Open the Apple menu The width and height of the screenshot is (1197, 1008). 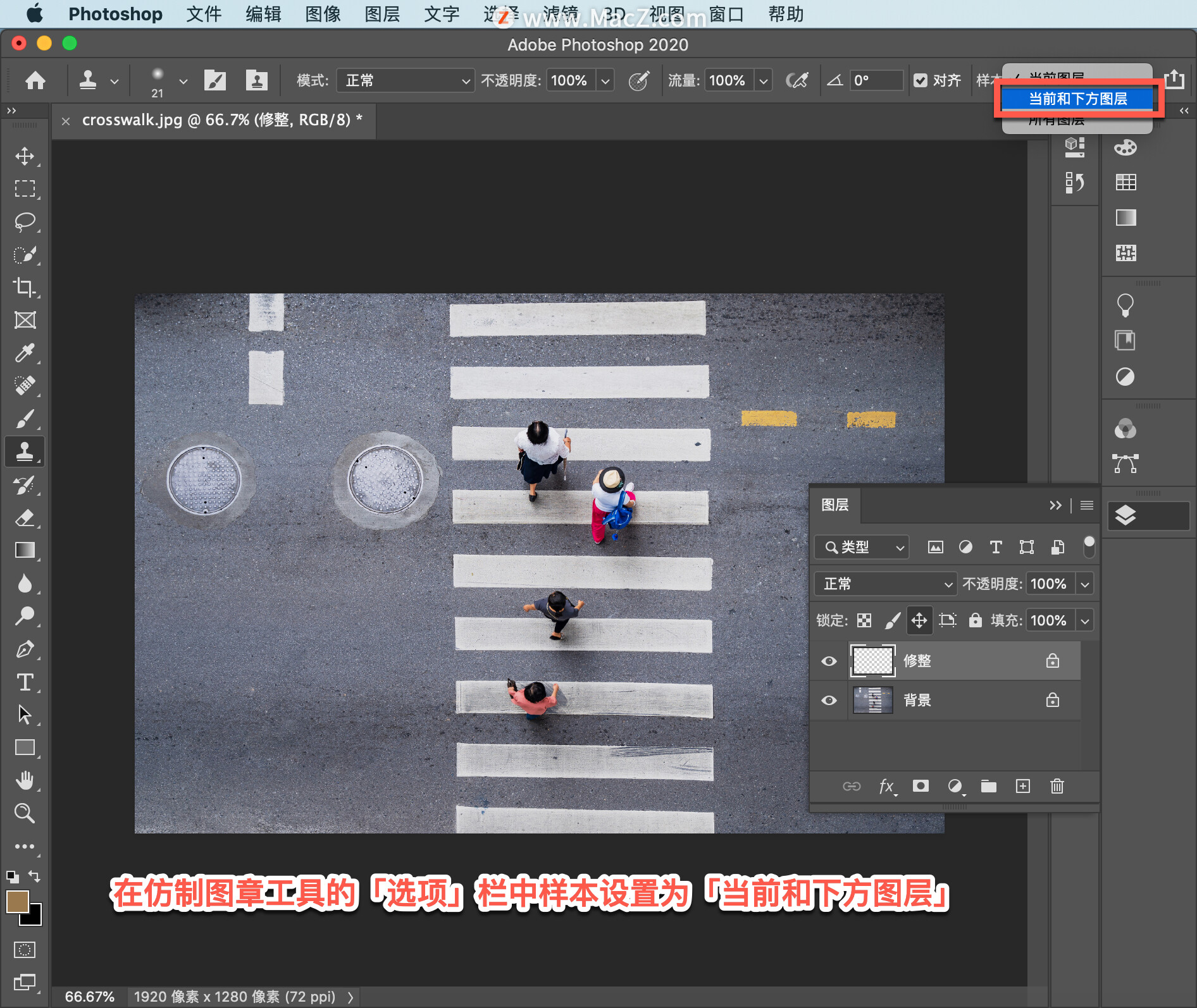click(x=35, y=13)
